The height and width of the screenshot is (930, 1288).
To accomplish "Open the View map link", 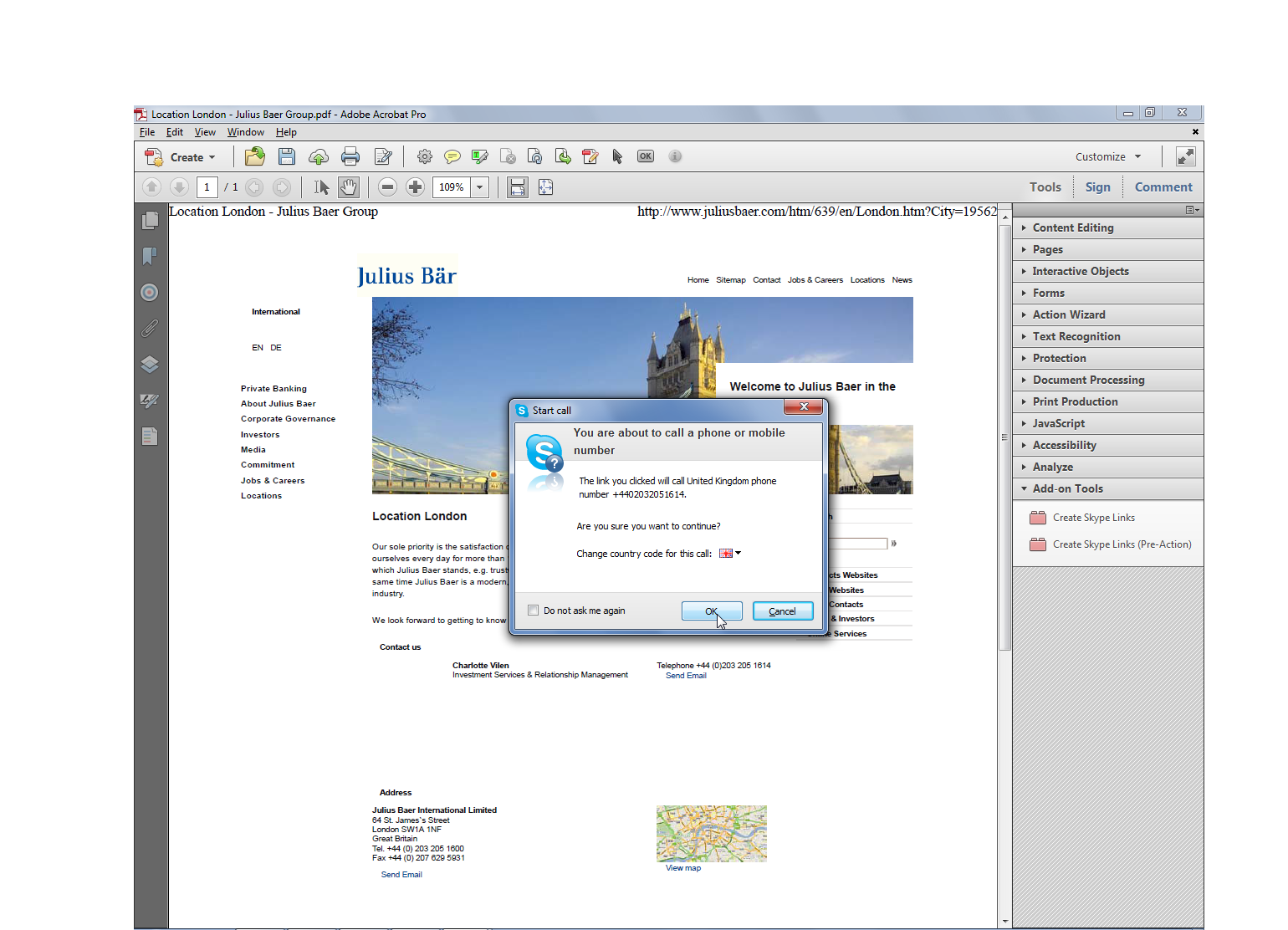I will tap(683, 868).
